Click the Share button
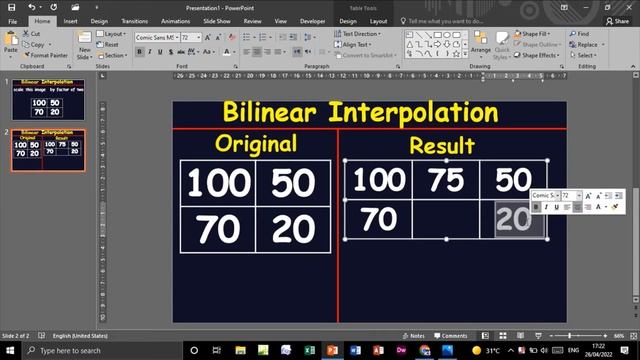640x360 pixels. [x=618, y=21]
